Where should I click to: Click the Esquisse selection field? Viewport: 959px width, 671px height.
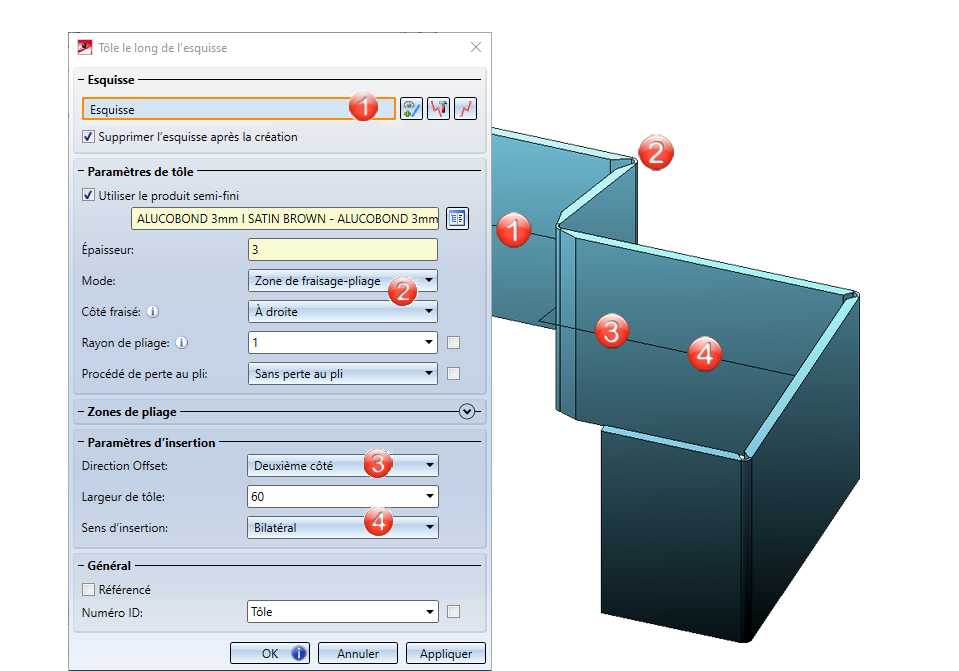click(x=239, y=109)
